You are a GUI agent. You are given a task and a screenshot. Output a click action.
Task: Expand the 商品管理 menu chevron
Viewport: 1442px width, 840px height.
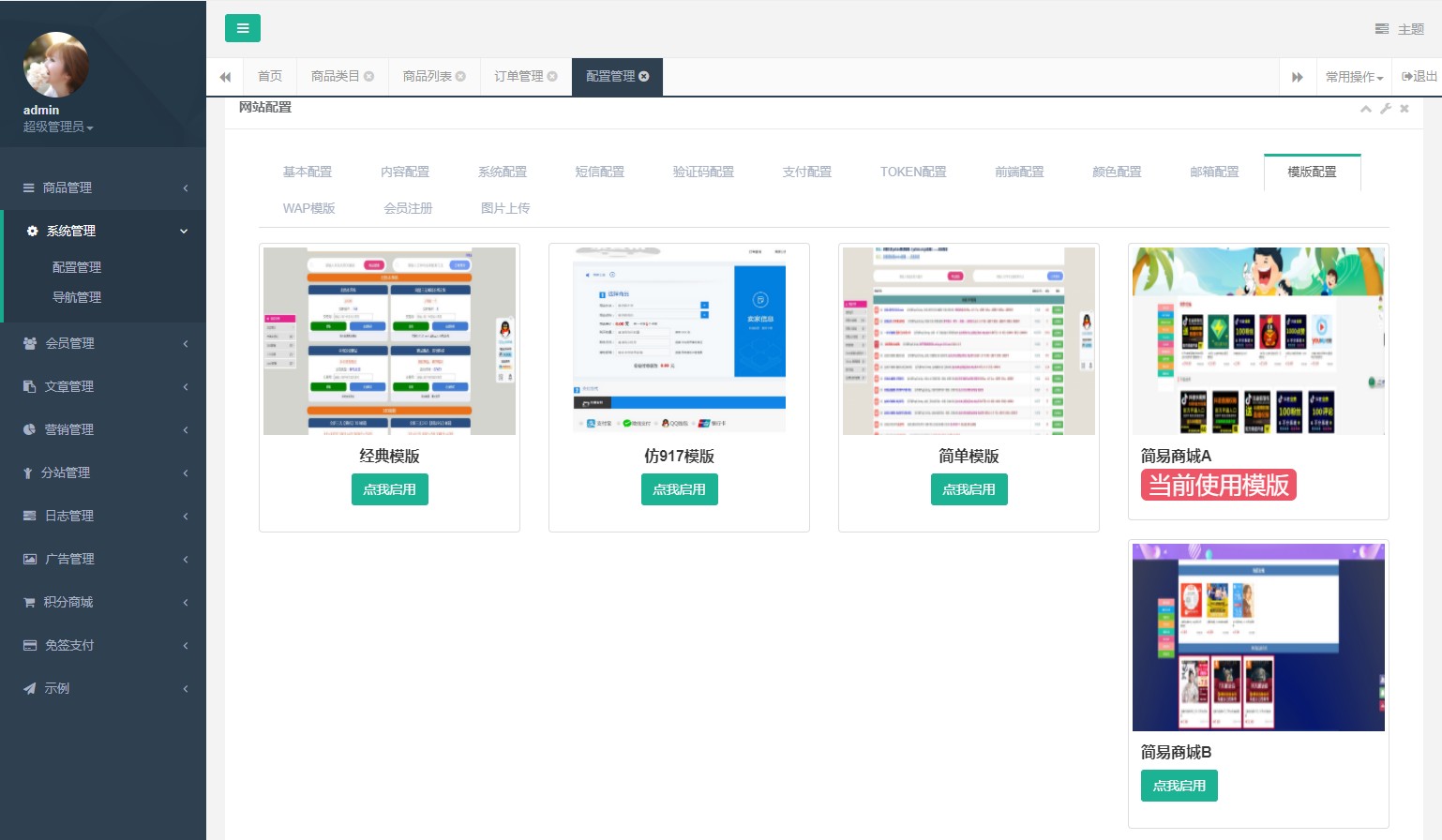click(x=186, y=187)
